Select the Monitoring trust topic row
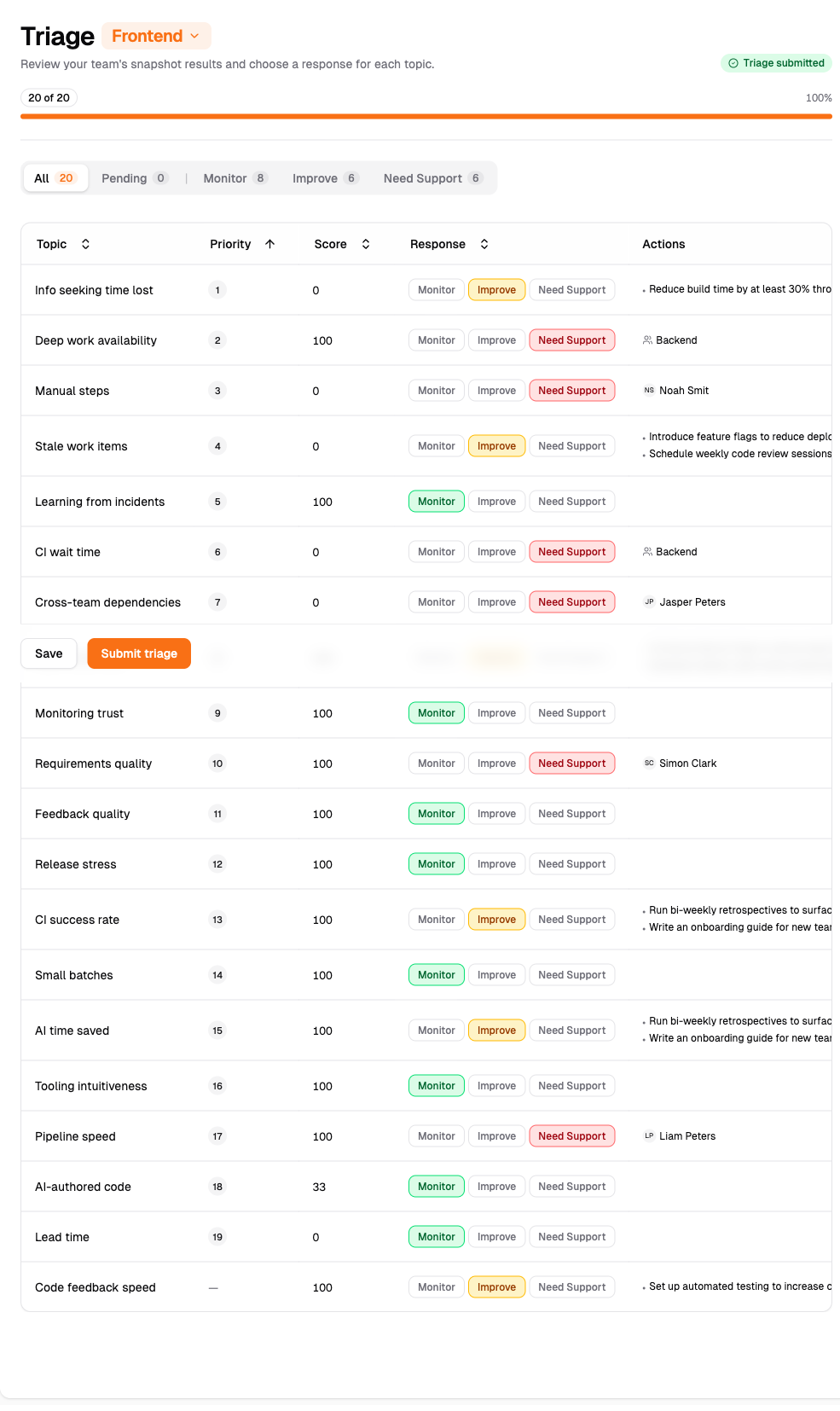This screenshot has width=840, height=1411. (79, 712)
